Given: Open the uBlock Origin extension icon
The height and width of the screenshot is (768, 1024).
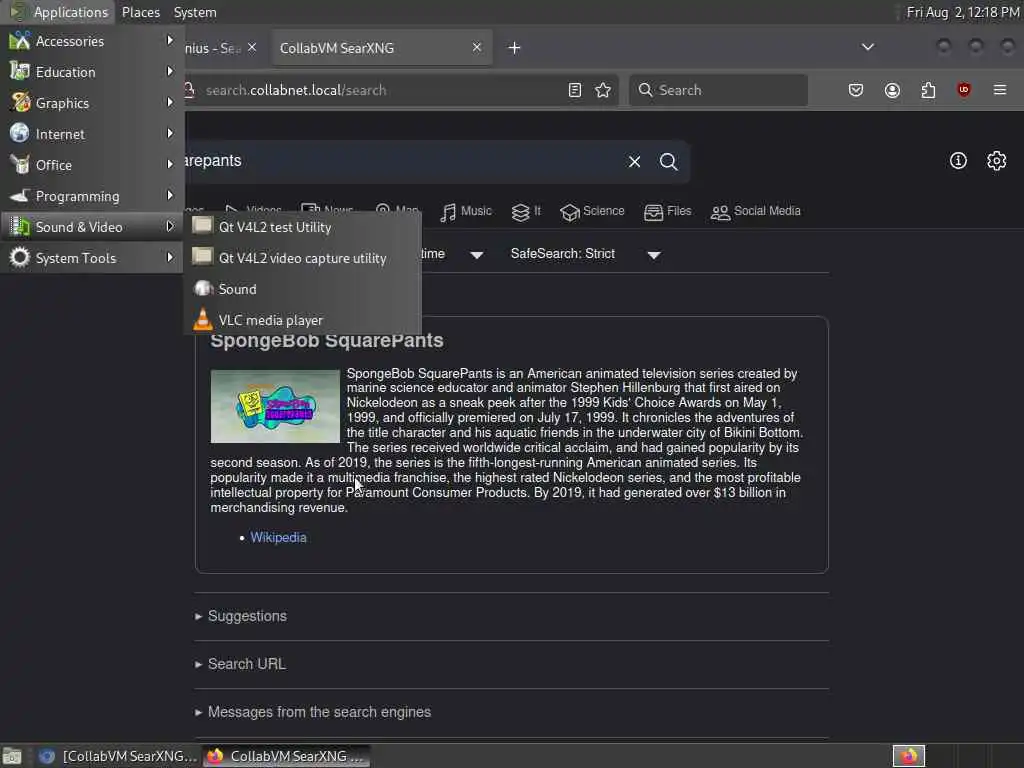Looking at the screenshot, I should (963, 90).
